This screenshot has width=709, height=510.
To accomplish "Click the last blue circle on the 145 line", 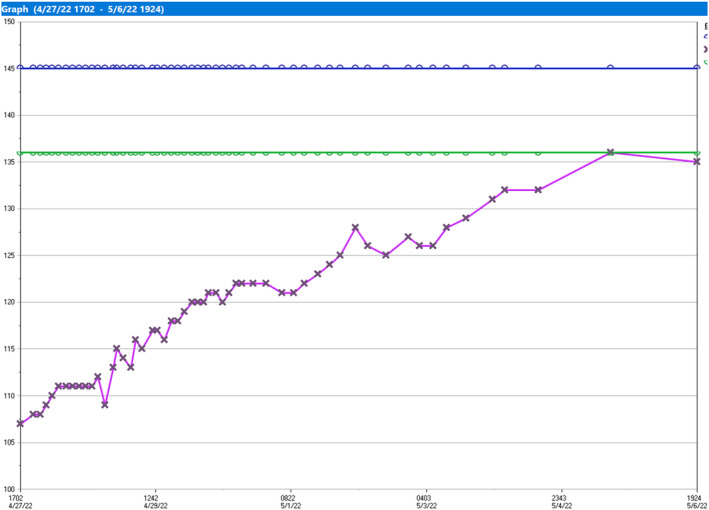I will [x=610, y=68].
